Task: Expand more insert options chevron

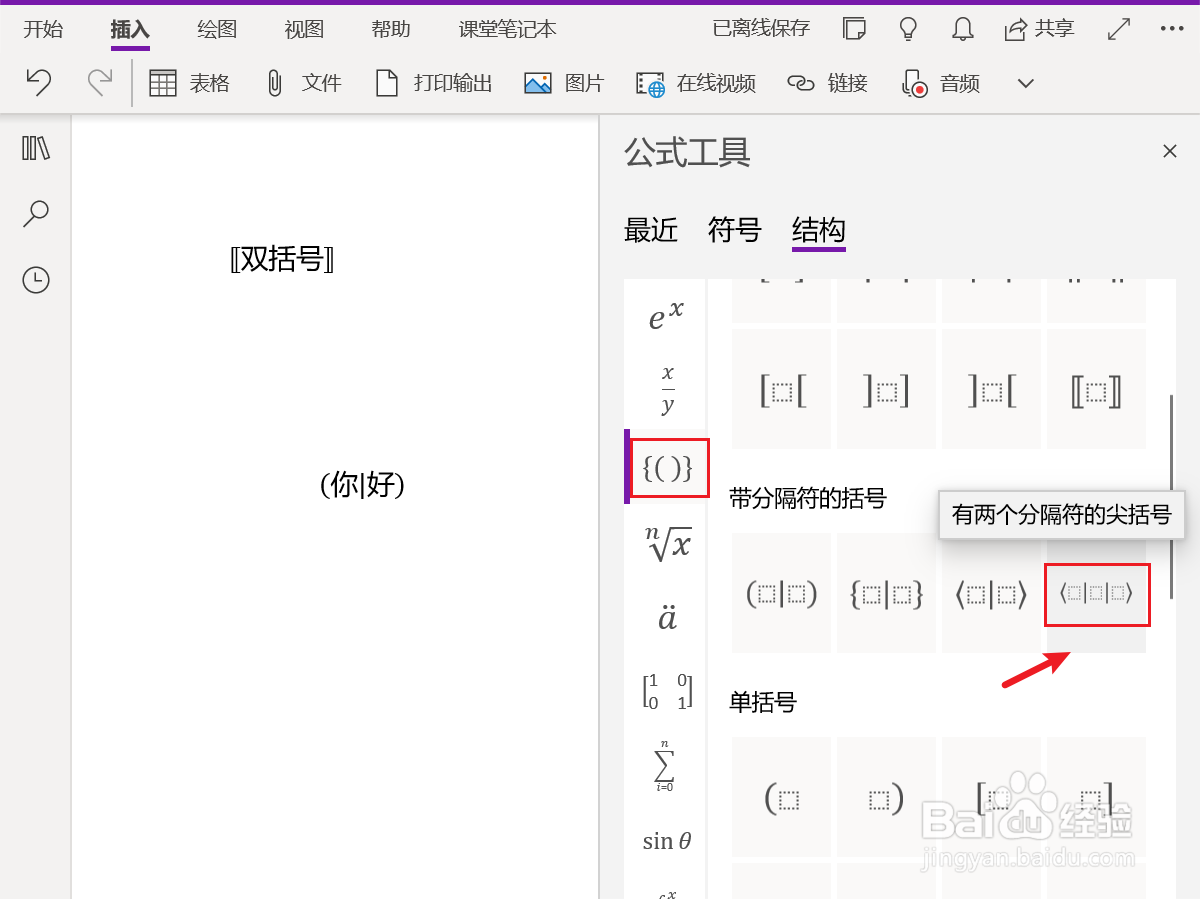Action: point(1025,83)
